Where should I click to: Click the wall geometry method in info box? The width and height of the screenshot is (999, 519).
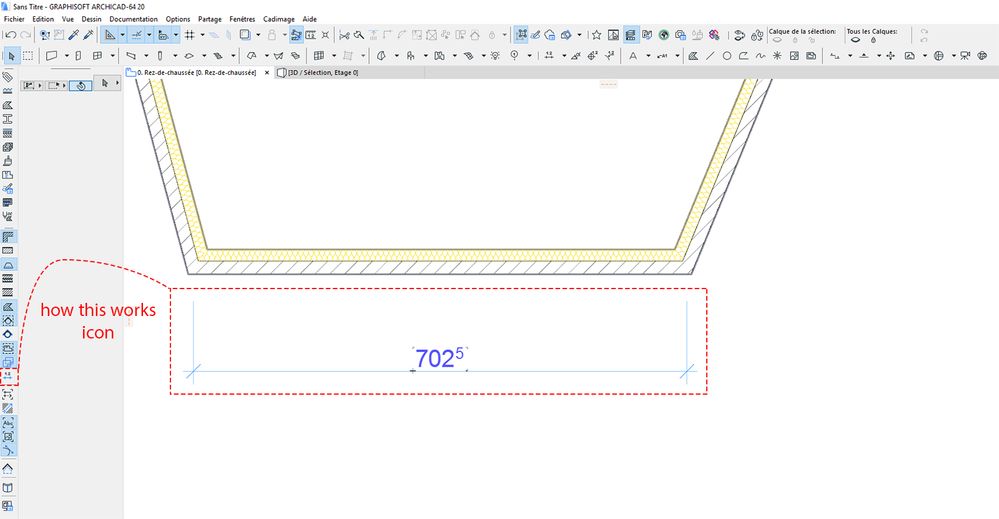(31, 85)
